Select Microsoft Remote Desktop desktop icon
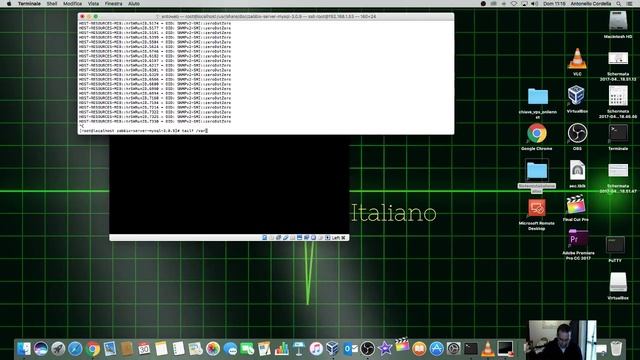640x360 pixels. pyautogui.click(x=536, y=209)
